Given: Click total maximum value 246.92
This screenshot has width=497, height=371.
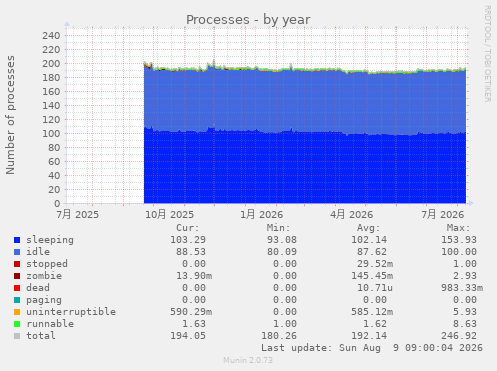Looking at the screenshot, I should 459,336.
